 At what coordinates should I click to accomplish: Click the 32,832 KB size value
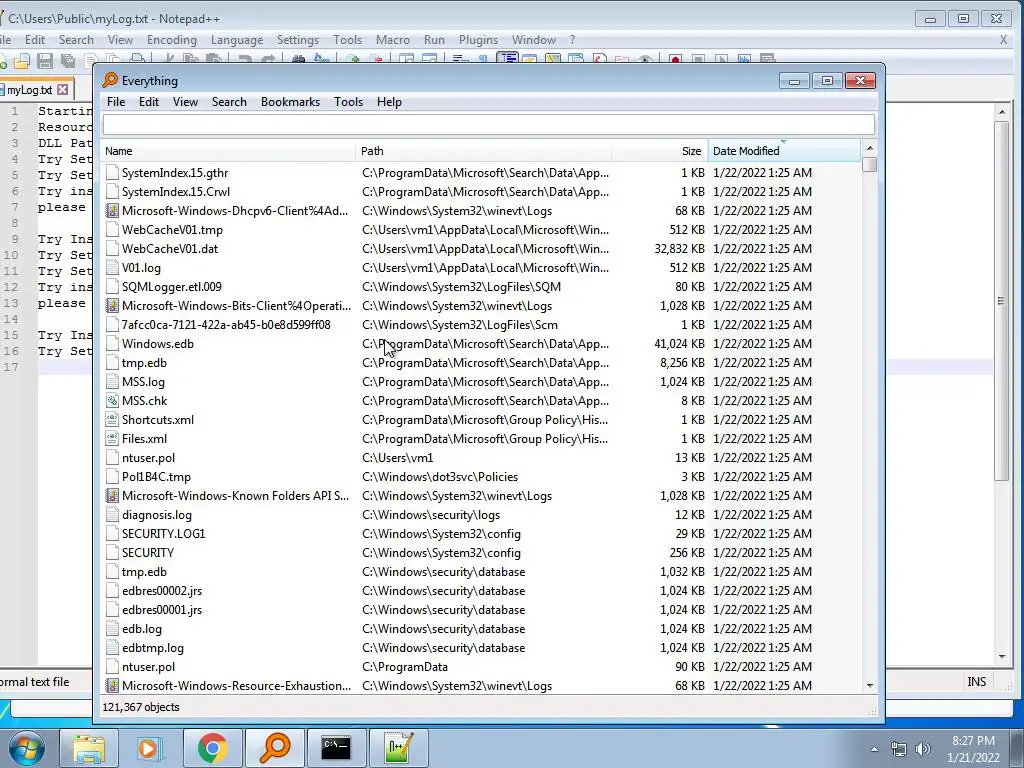tap(679, 249)
